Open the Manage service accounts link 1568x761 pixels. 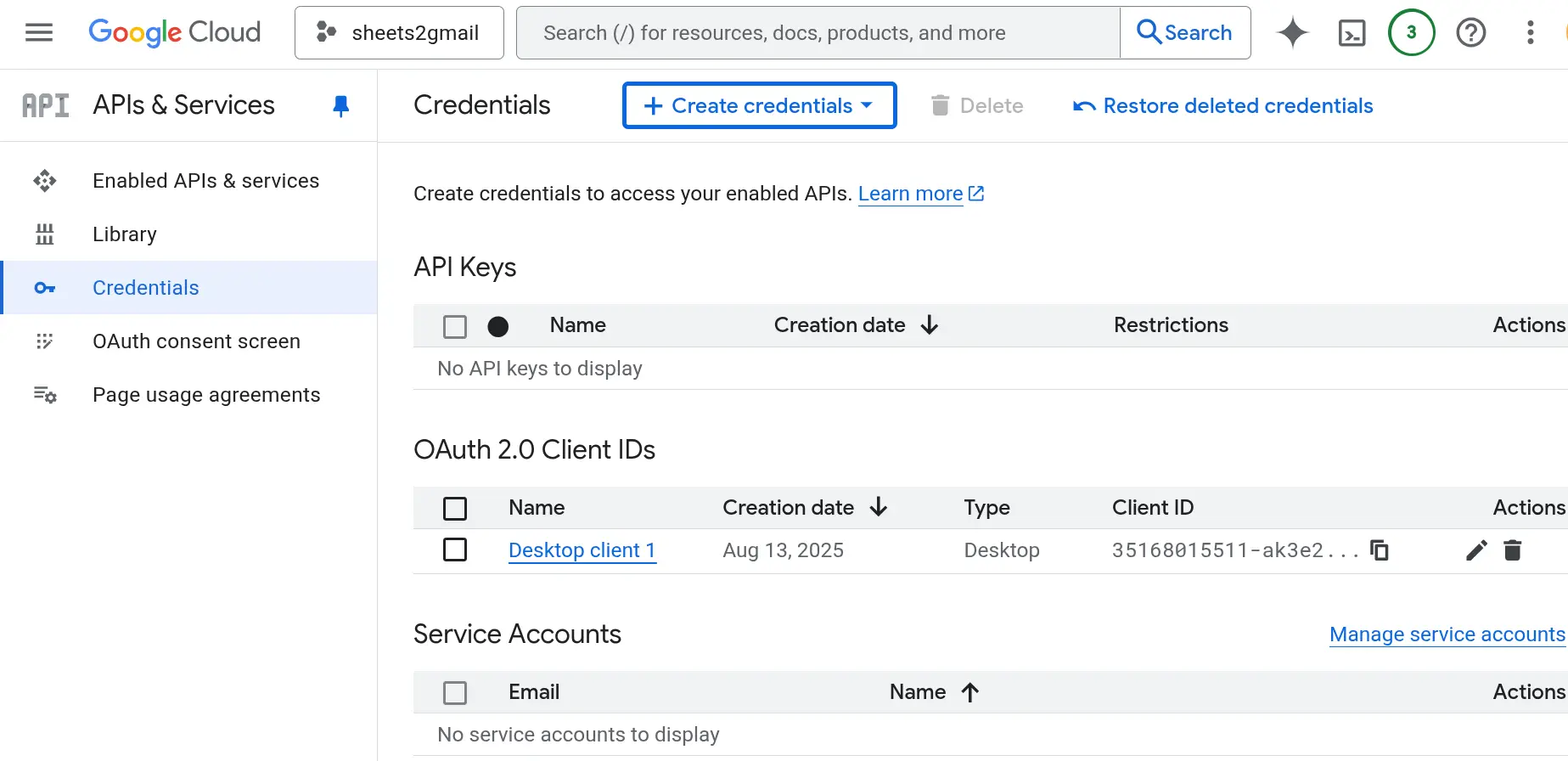(1447, 634)
